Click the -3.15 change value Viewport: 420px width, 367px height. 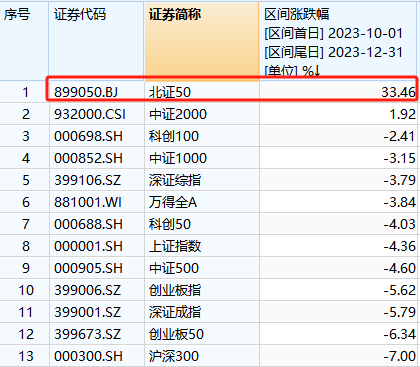pos(399,158)
